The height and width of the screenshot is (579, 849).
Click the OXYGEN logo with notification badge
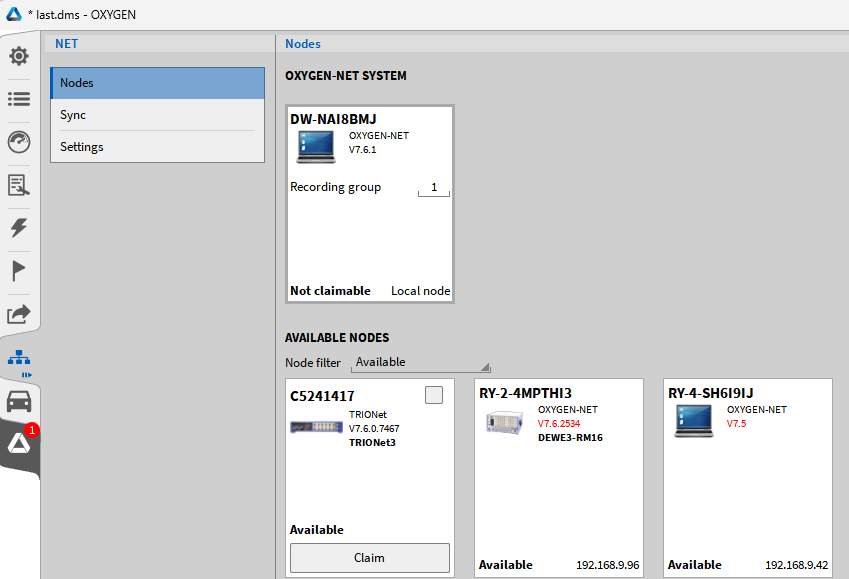[19, 444]
